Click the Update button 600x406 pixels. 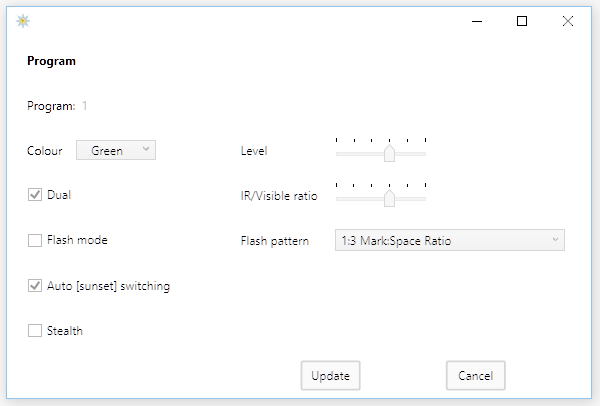pos(330,375)
